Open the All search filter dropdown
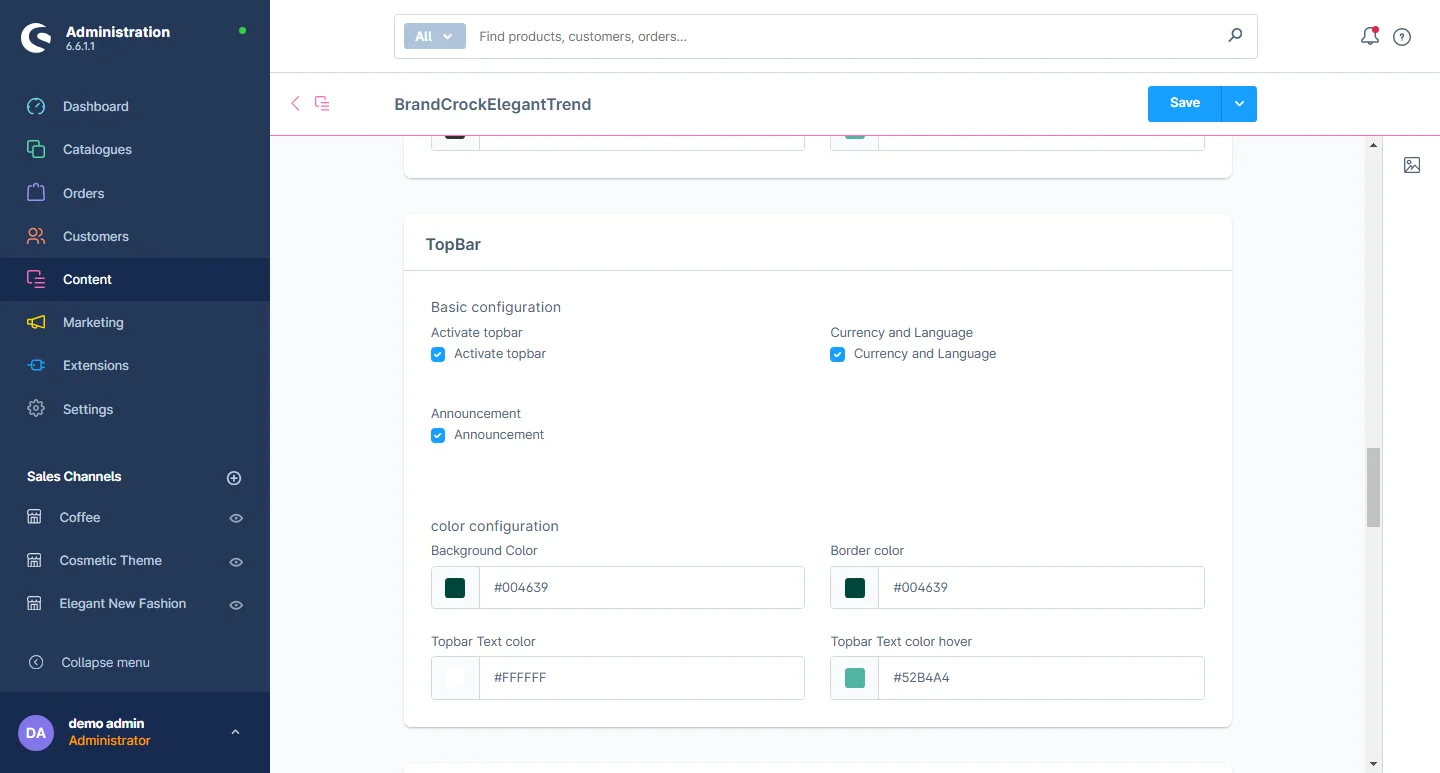This screenshot has height=773, width=1440. coord(434,36)
